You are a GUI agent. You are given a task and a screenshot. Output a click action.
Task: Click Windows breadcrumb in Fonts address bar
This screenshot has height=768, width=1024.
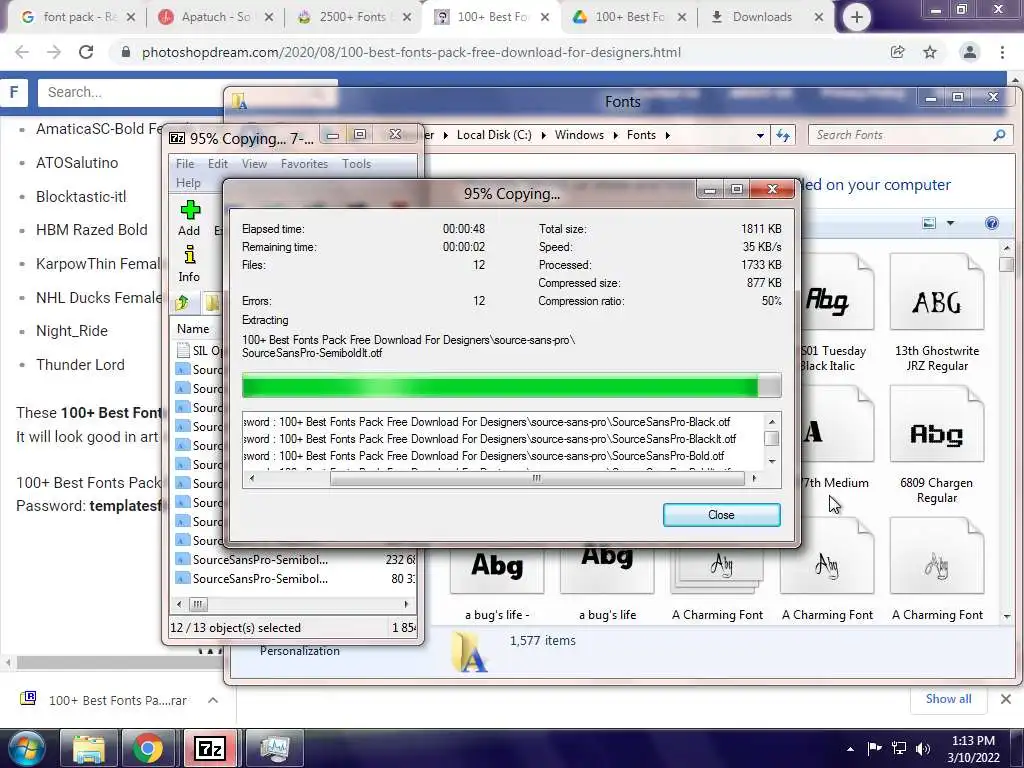click(579, 135)
